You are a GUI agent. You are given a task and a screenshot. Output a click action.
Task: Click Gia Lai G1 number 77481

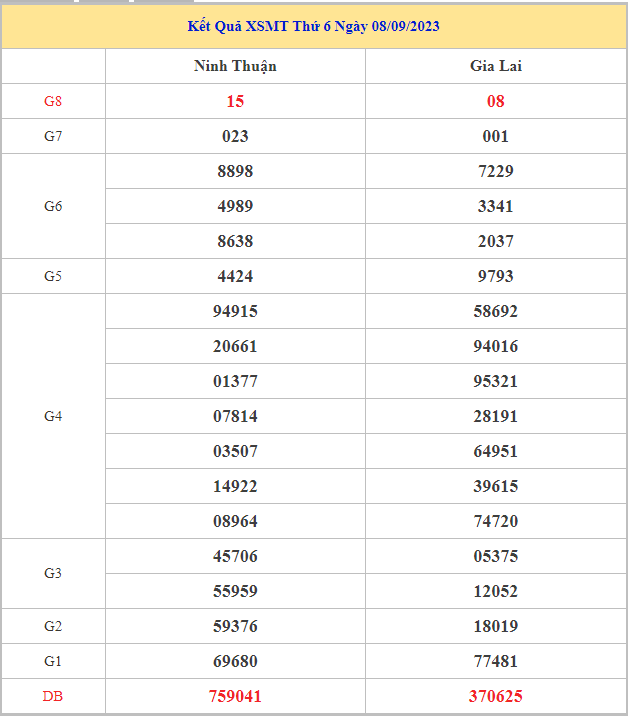click(x=495, y=661)
